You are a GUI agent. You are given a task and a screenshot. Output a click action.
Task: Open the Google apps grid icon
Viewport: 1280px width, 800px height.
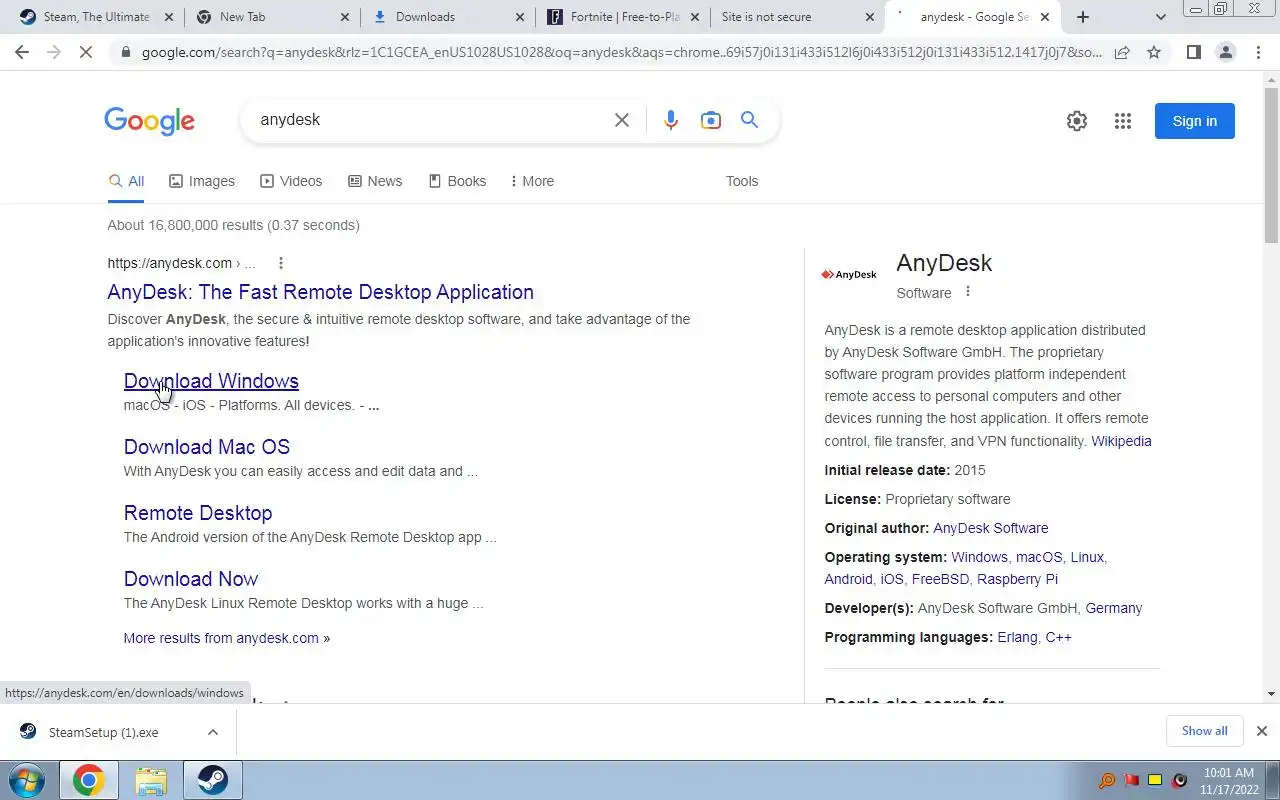pos(1122,121)
